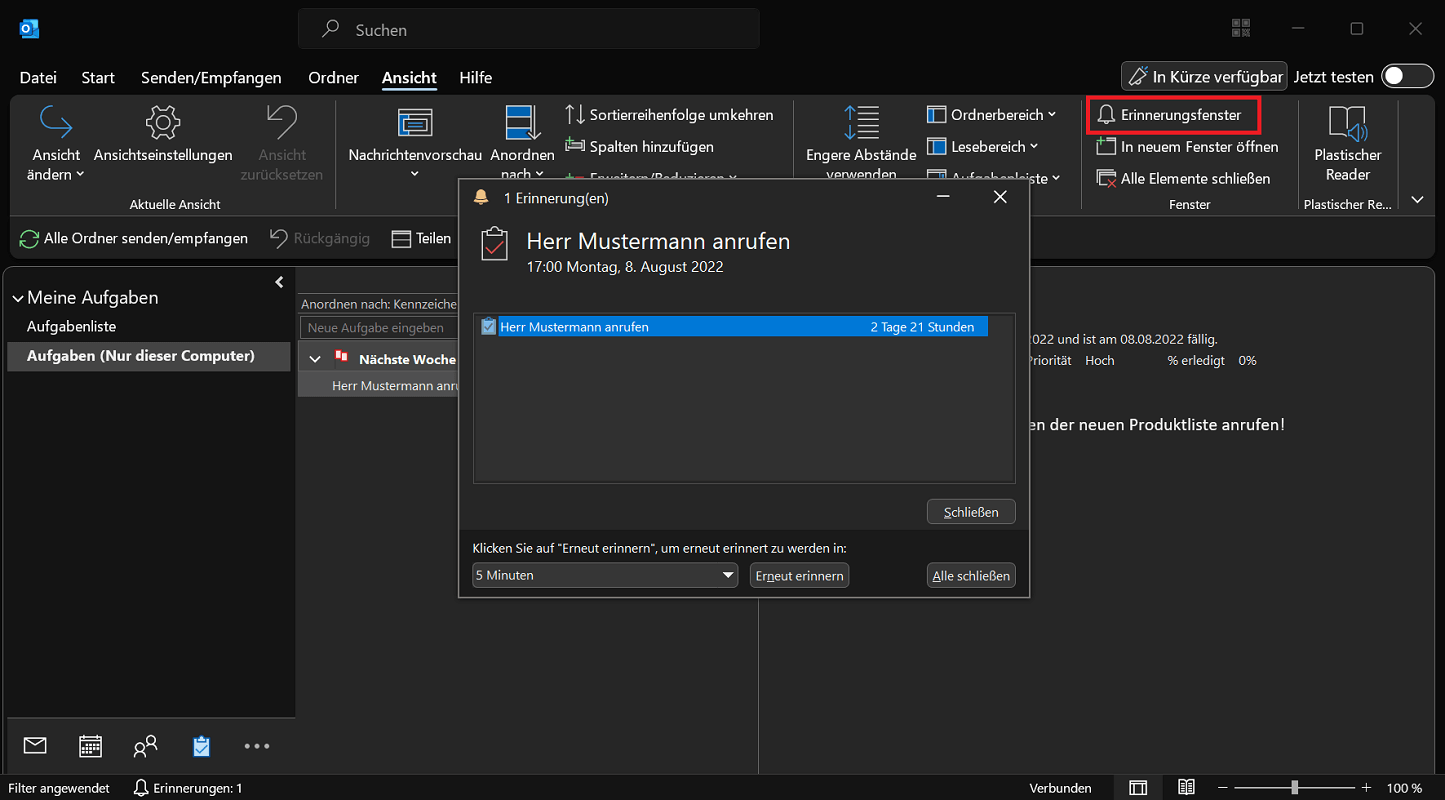This screenshot has height=800, width=1445.
Task: Collapse the Nächste Woche group
Action: pos(315,359)
